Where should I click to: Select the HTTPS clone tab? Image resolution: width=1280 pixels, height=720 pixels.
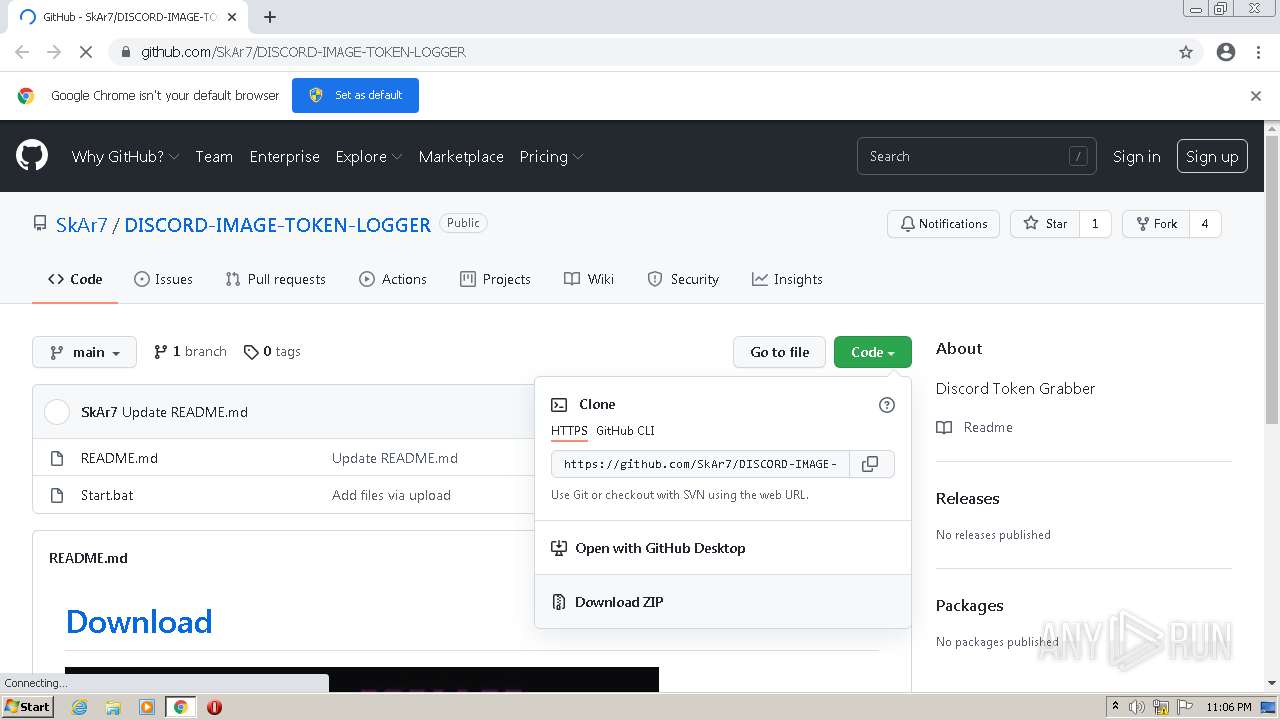(569, 431)
